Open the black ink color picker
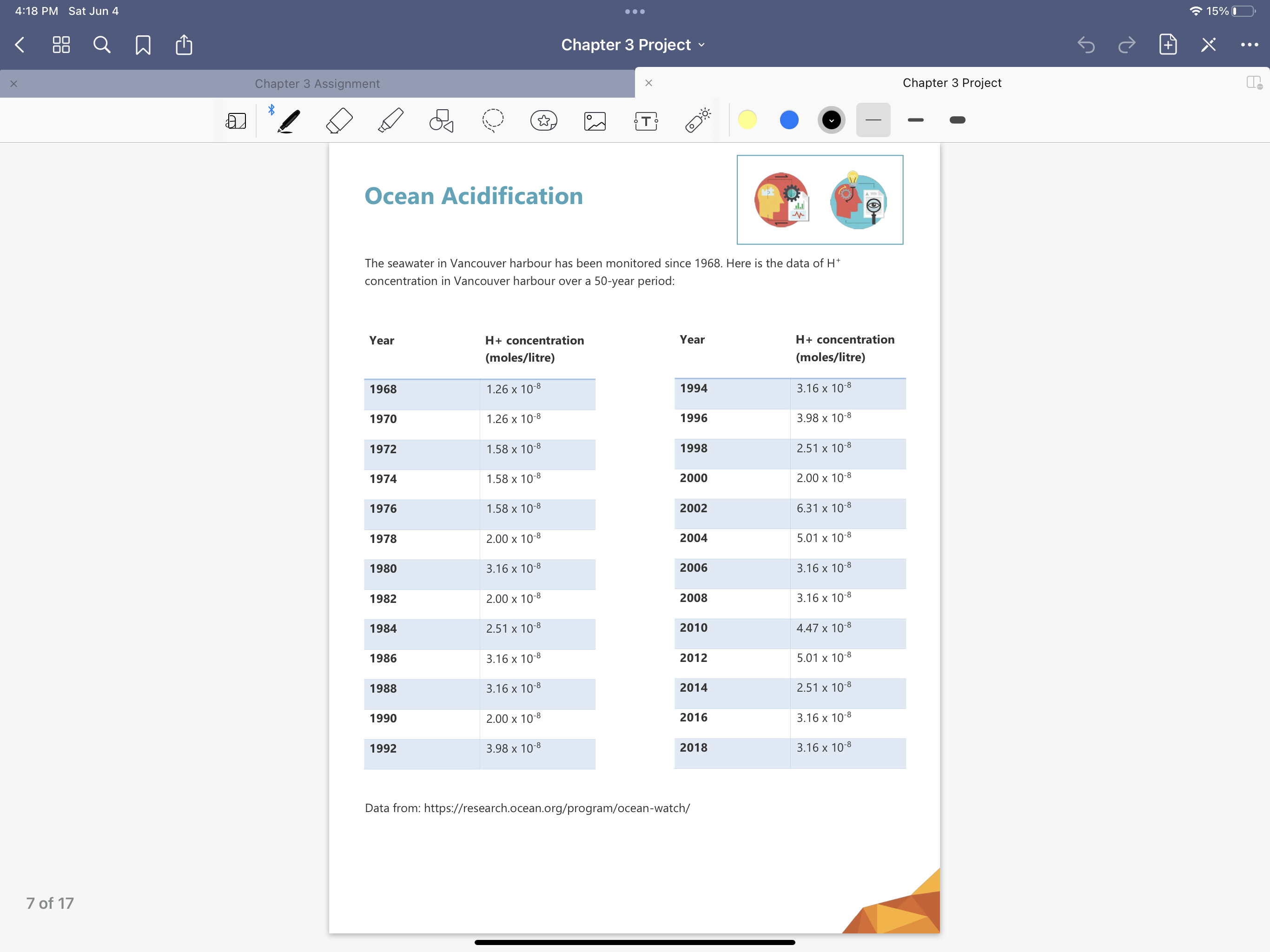The image size is (1270, 952). (831, 120)
